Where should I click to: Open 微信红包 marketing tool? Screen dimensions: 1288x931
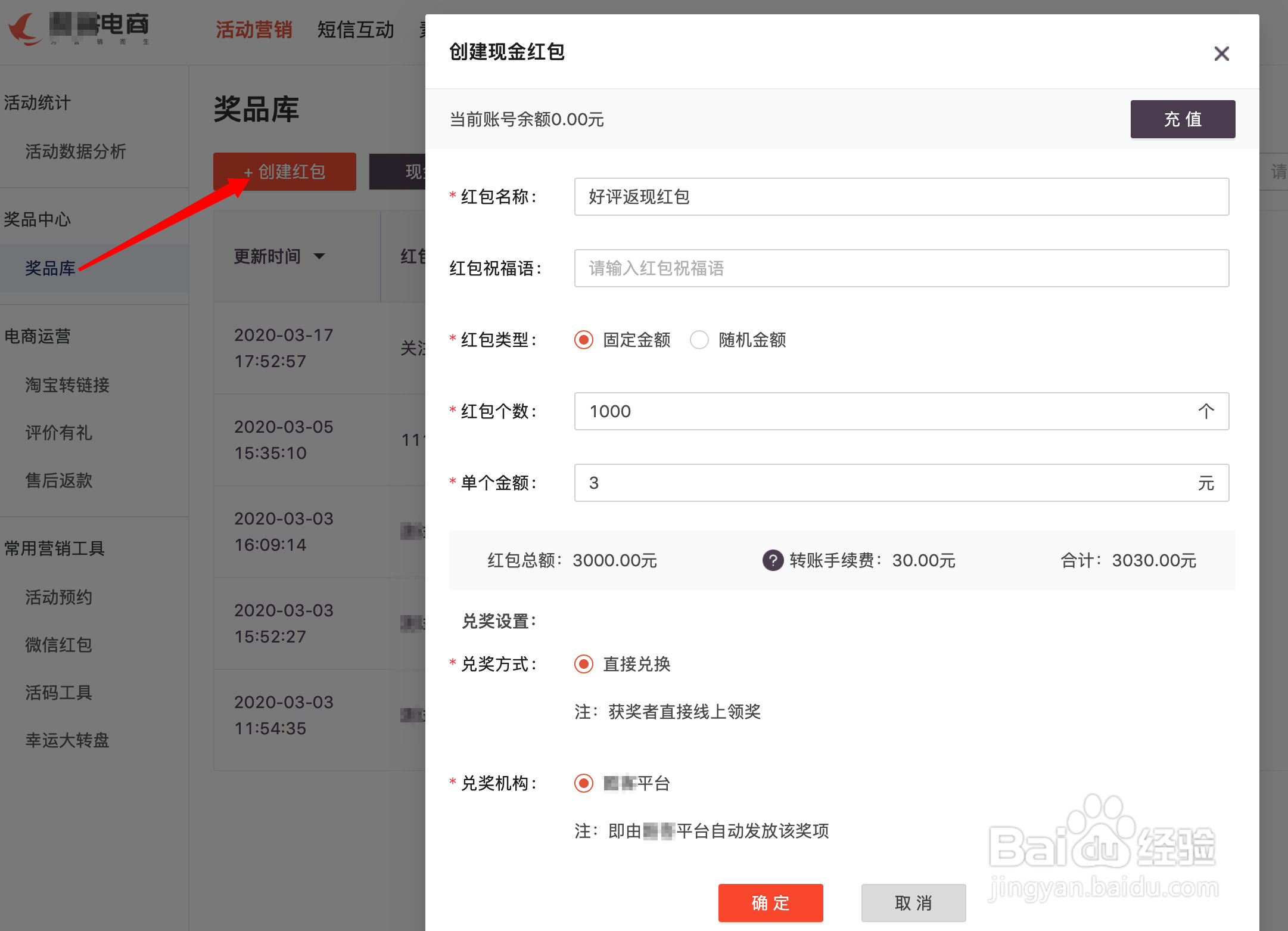pyautogui.click(x=58, y=644)
